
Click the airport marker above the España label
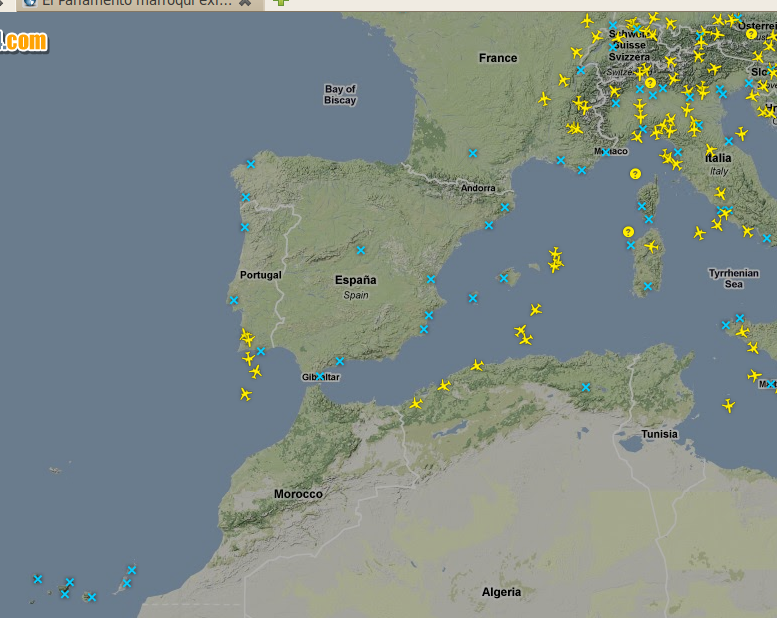361,250
